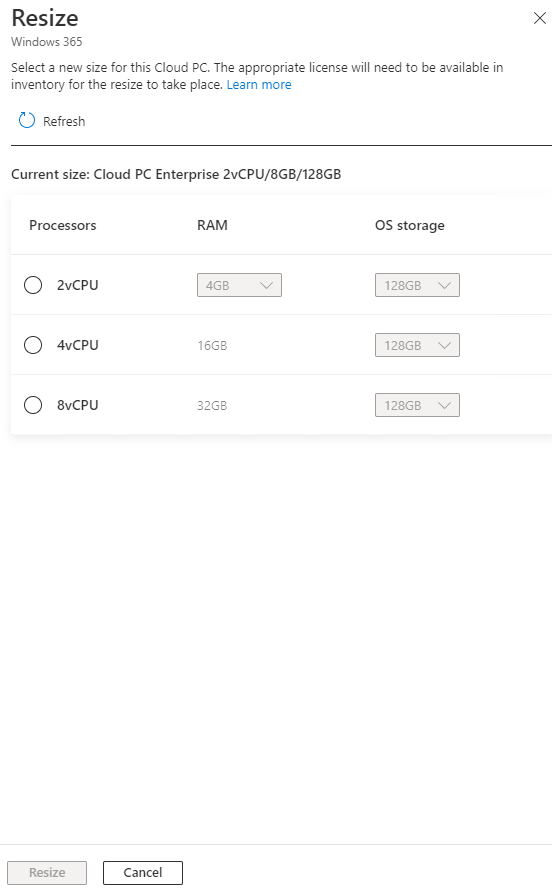Viewport: 552px width, 893px height.
Task: Pick the 8vCPU radio button
Action: (33, 405)
